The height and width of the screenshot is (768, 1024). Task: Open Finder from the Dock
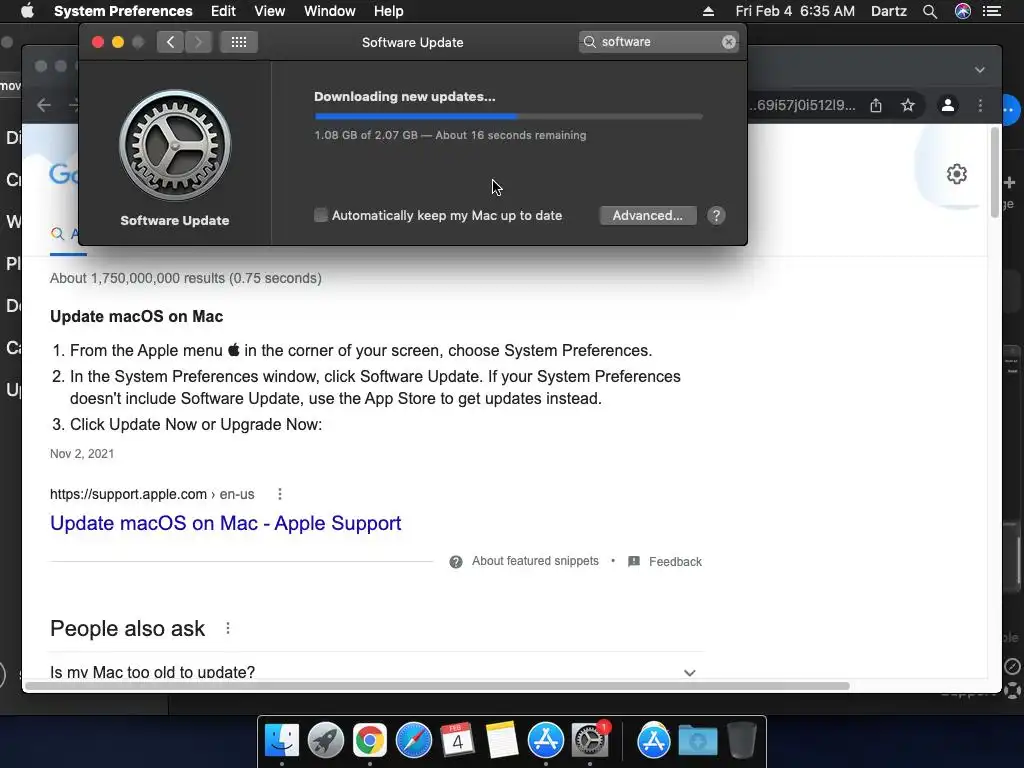[x=282, y=741]
